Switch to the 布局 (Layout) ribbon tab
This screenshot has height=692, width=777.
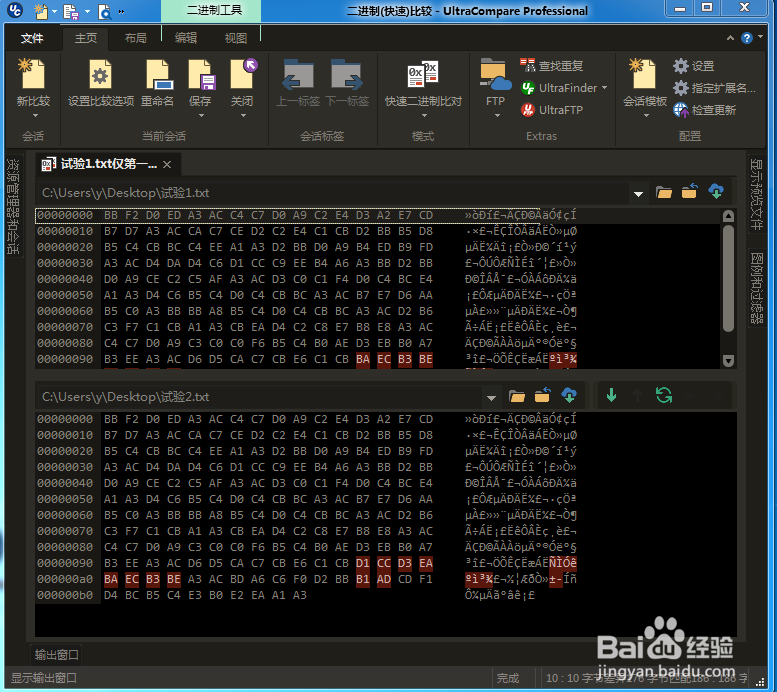135,38
